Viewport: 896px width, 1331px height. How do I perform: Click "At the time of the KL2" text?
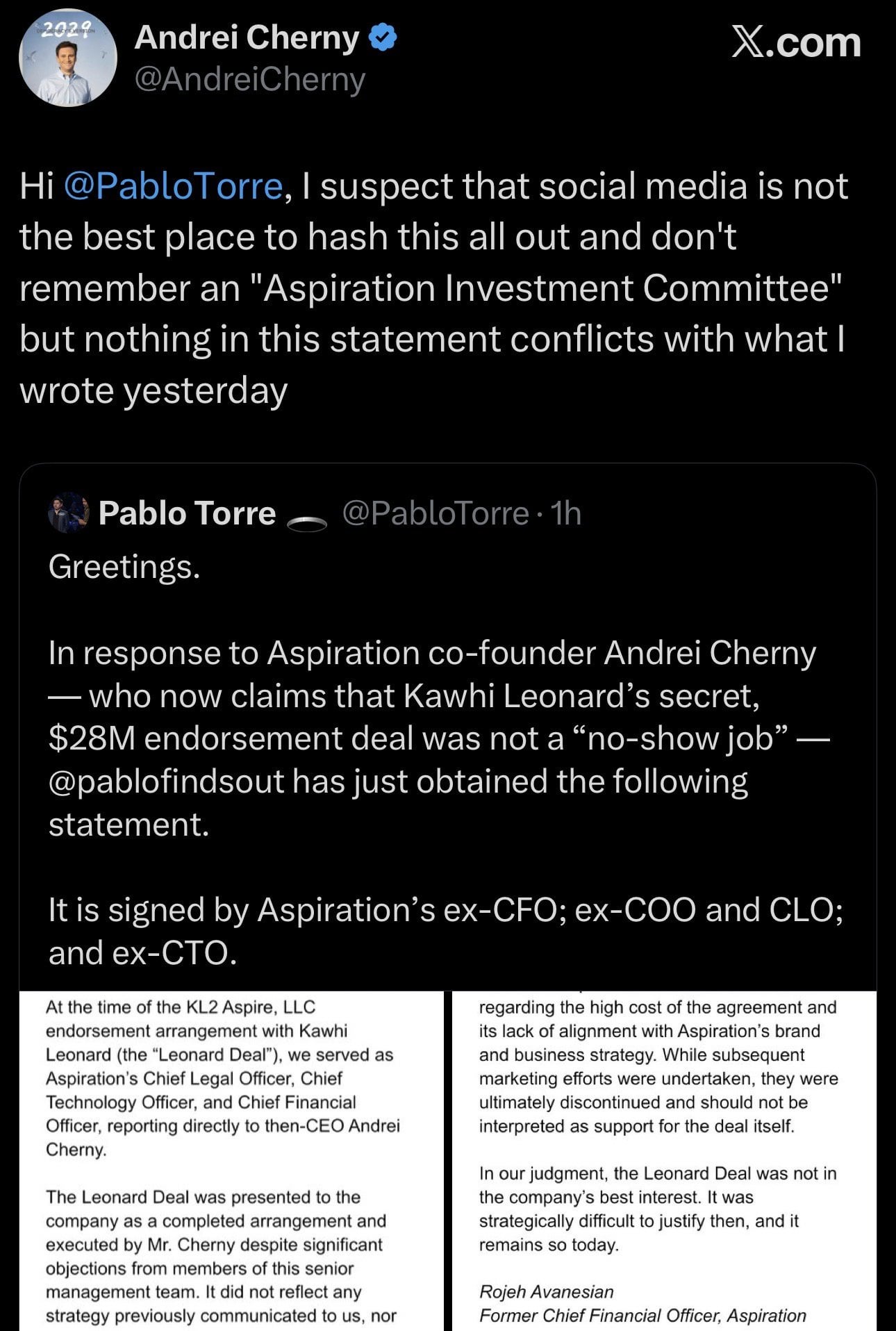click(181, 1007)
